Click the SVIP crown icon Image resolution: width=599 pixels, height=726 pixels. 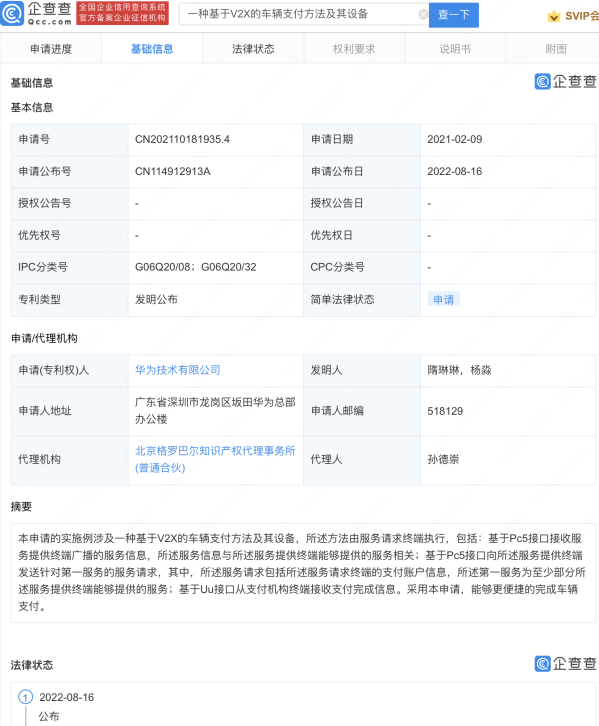554,16
